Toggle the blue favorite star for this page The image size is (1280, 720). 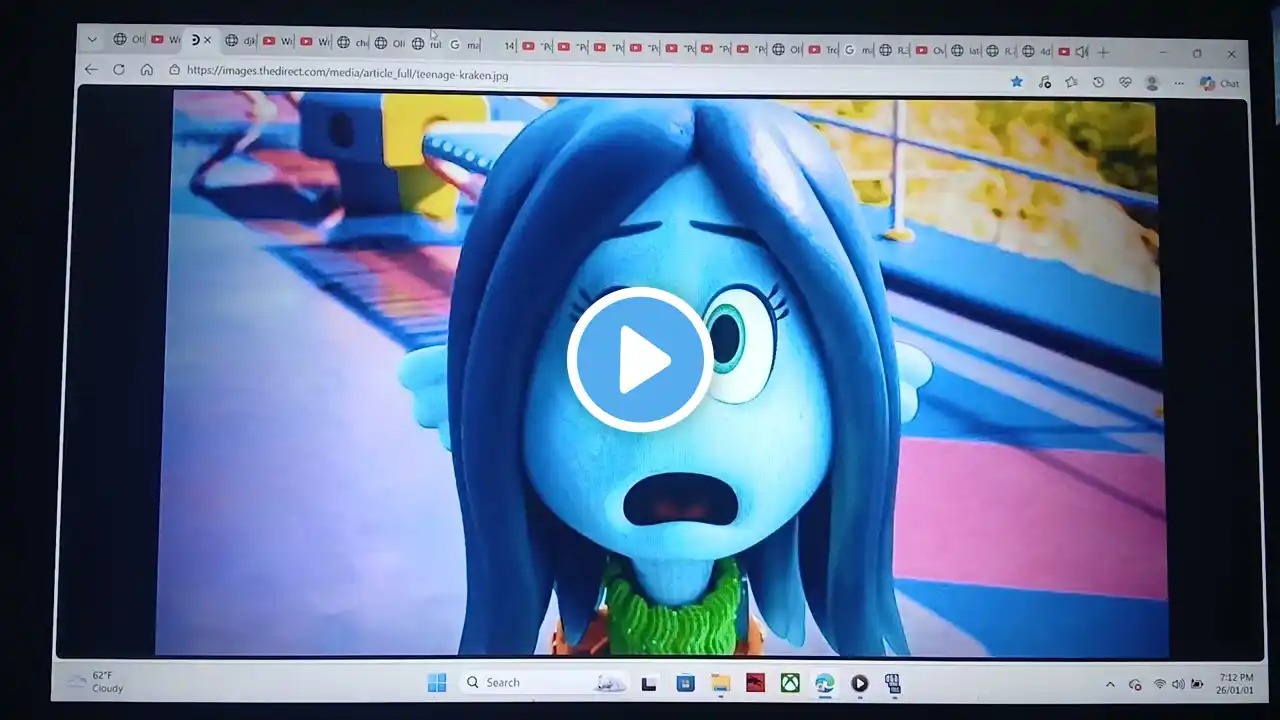tap(1017, 82)
